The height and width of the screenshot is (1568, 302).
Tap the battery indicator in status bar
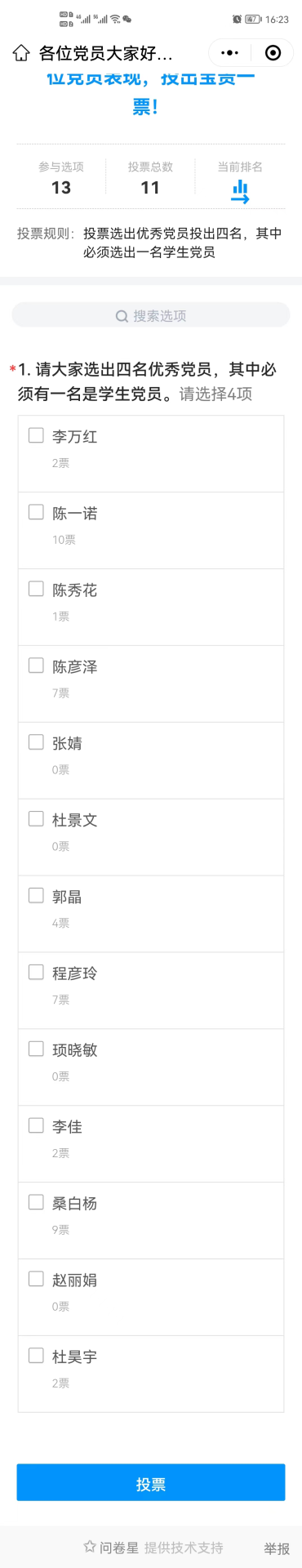tap(252, 19)
